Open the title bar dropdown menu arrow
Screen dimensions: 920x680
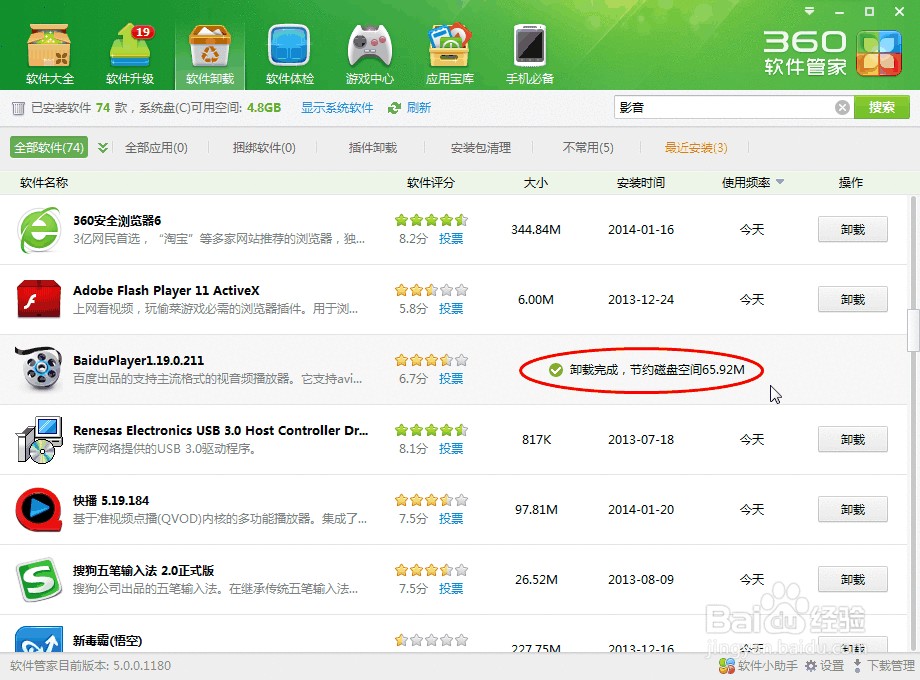coord(810,11)
